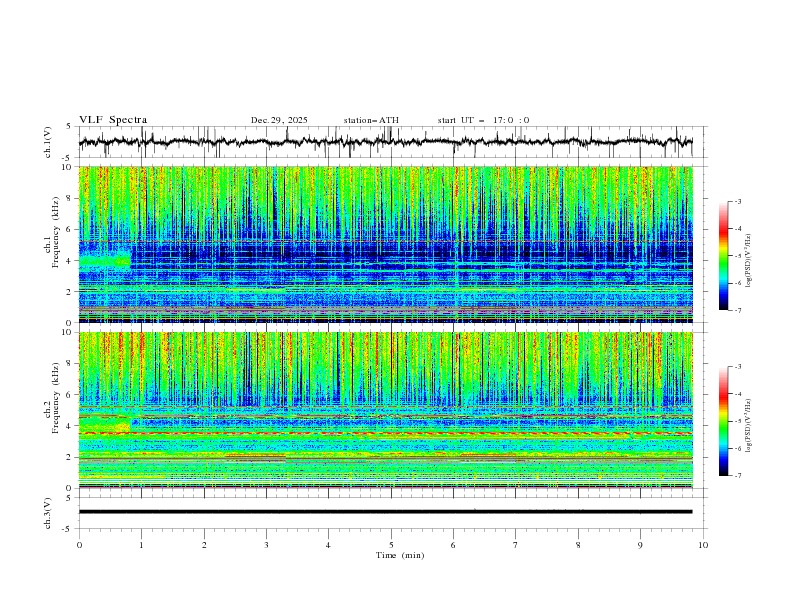Click the "Time (min)" axis label

pyautogui.click(x=400, y=555)
